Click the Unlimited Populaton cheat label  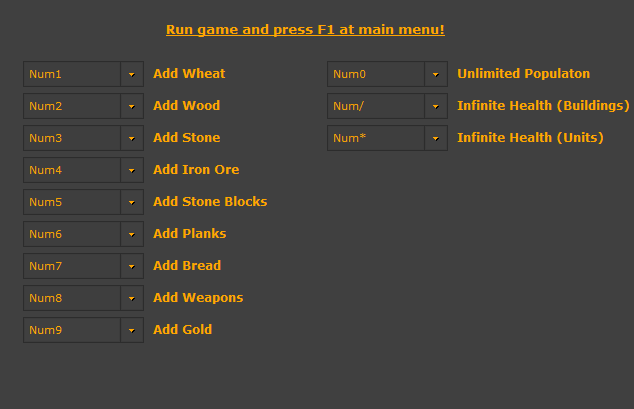click(x=523, y=74)
